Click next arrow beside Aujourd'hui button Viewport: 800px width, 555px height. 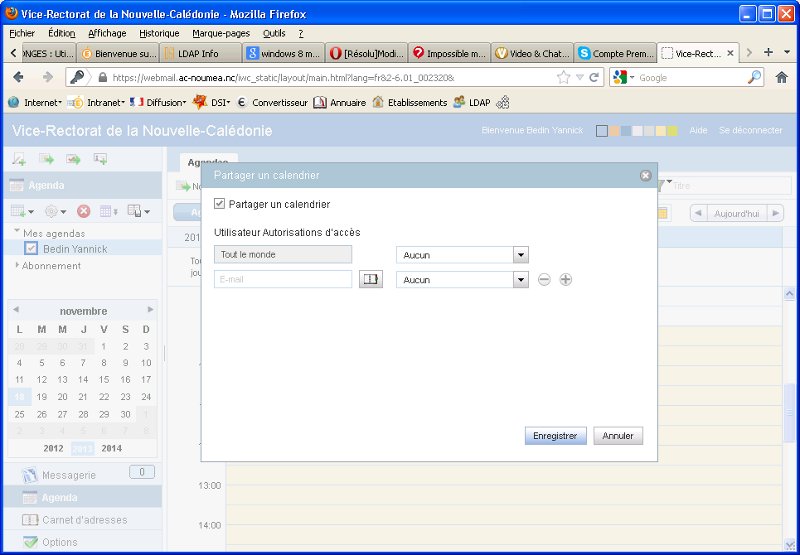pos(775,213)
